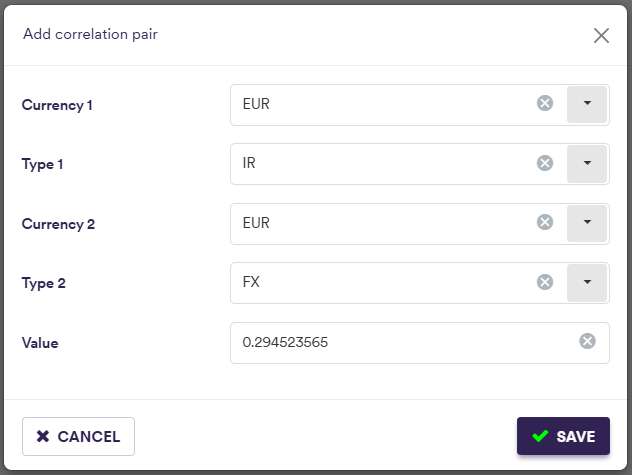This screenshot has height=475, width=632.
Task: Clear the Currency 2 selection
Action: point(545,222)
